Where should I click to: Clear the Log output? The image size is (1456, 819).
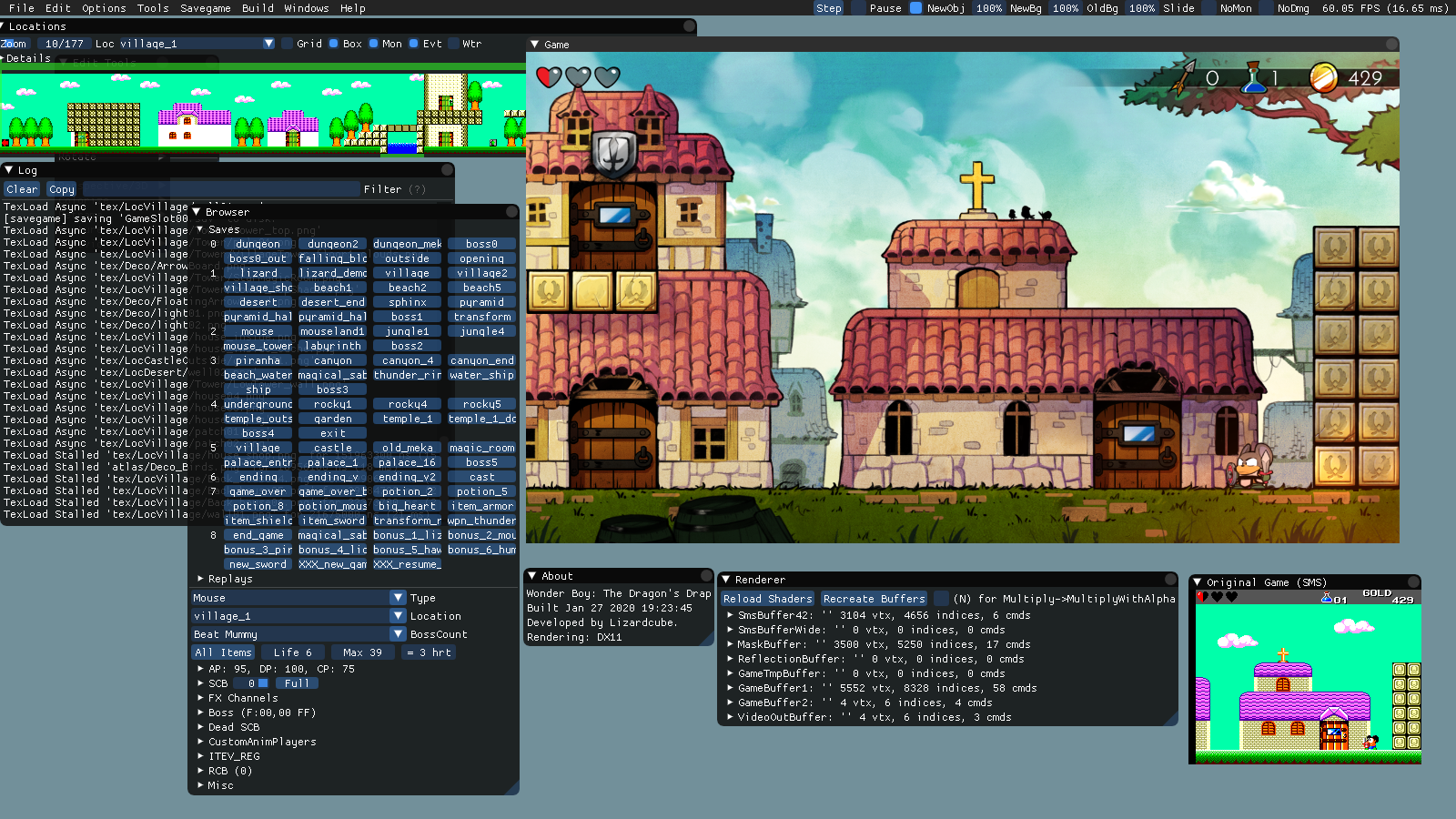coord(22,189)
